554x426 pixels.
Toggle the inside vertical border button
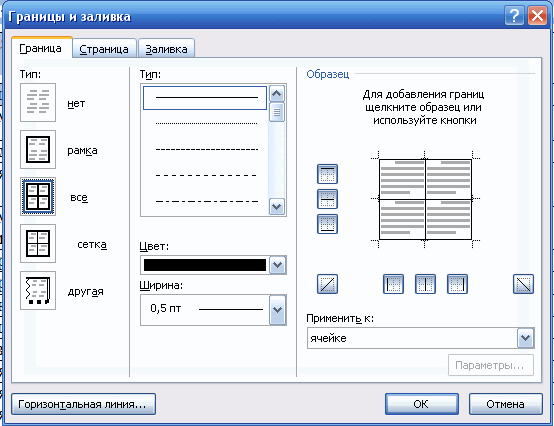point(425,284)
